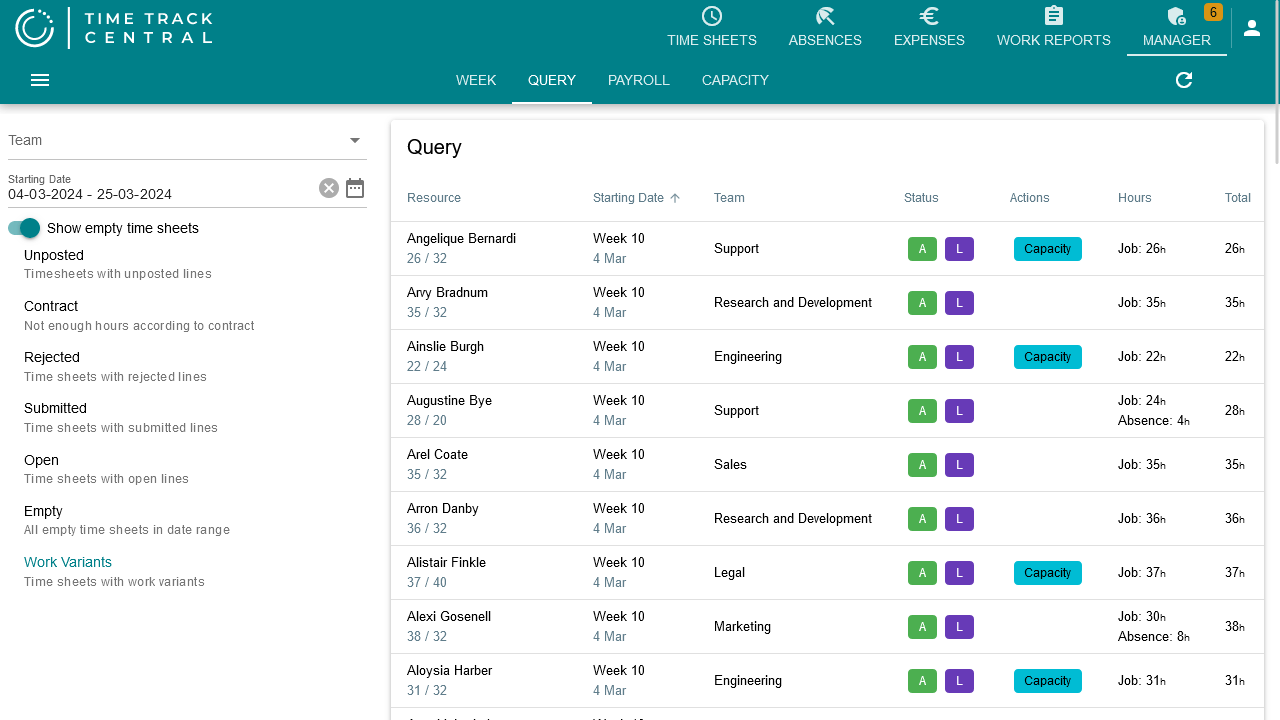
Task: Click the Total column header
Action: [x=1238, y=198]
